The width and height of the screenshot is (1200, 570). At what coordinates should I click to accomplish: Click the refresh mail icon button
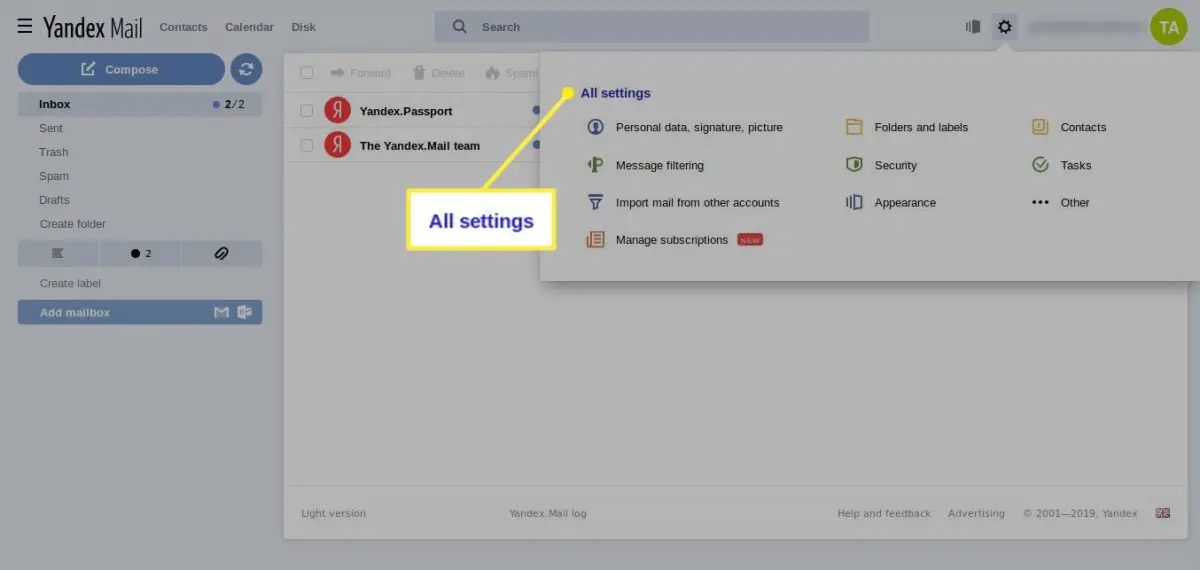(x=246, y=69)
